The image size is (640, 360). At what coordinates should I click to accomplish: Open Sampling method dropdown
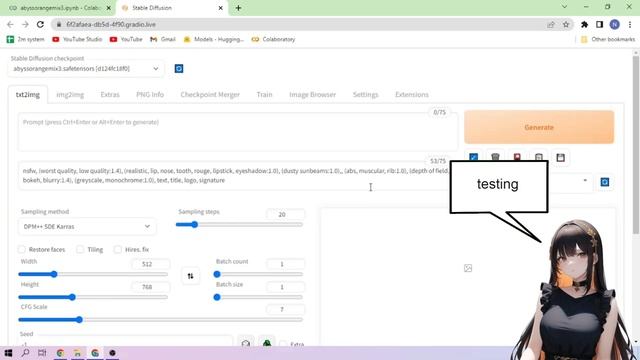[87, 227]
